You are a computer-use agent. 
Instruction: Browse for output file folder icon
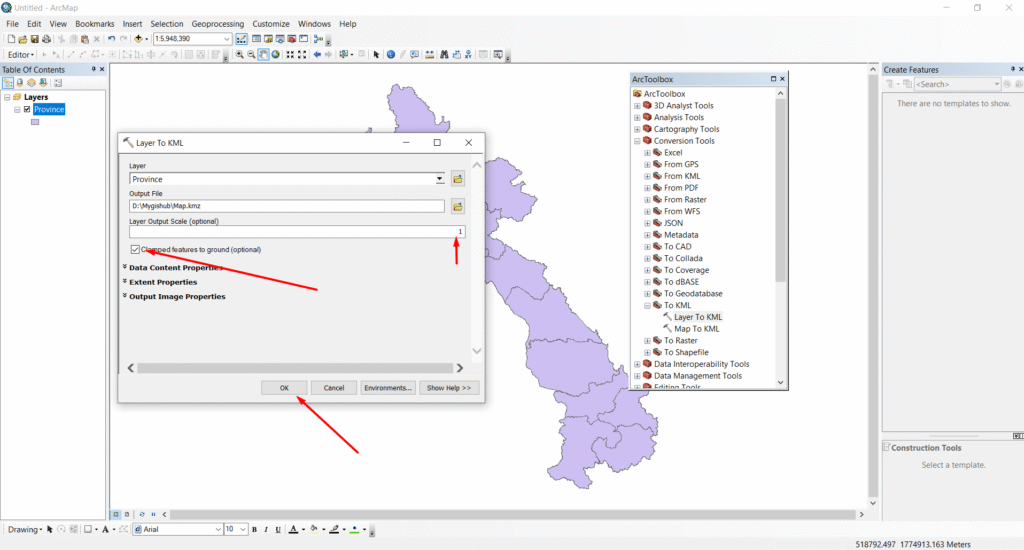click(458, 206)
